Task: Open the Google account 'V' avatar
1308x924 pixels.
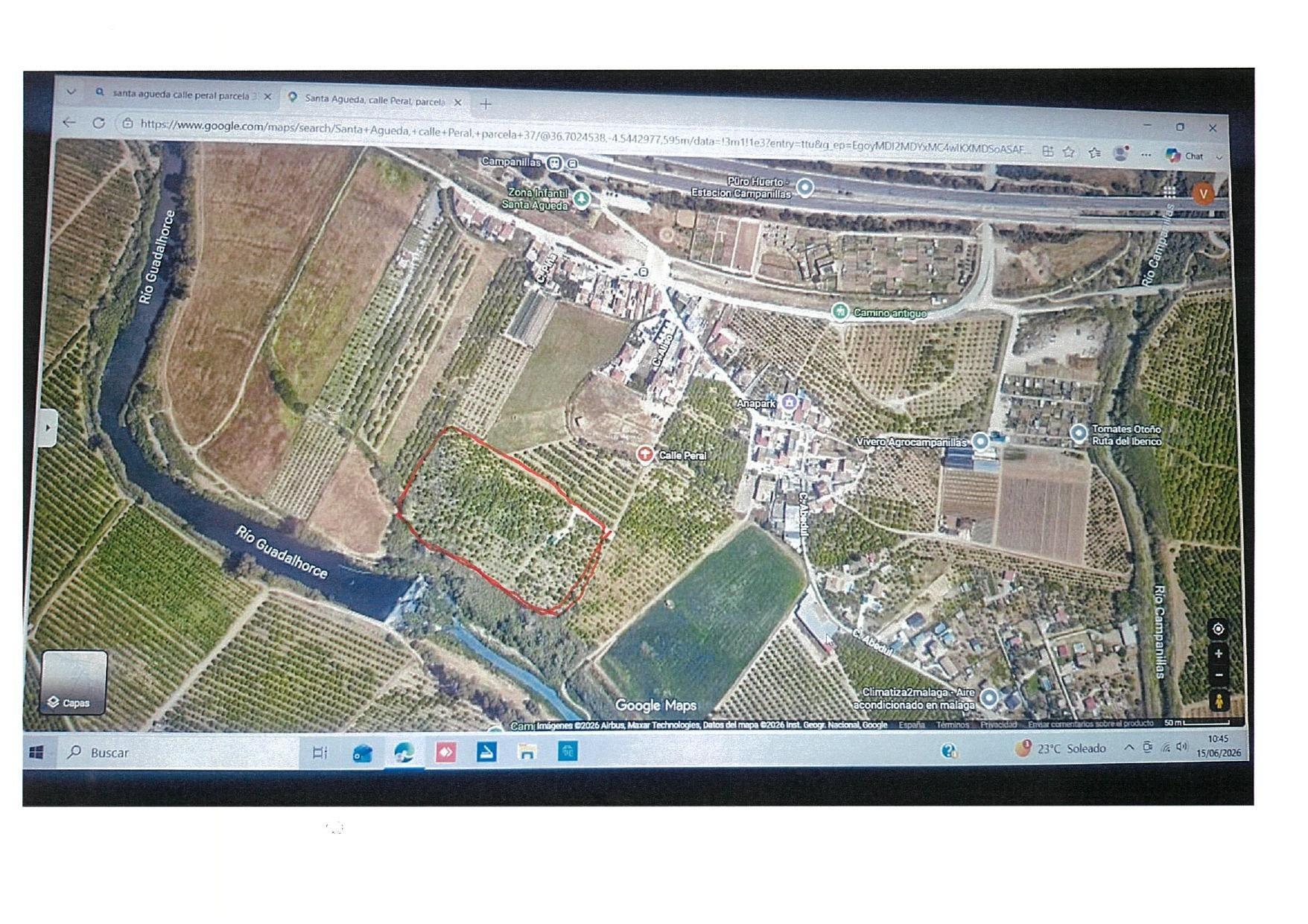Action: click(x=1203, y=194)
